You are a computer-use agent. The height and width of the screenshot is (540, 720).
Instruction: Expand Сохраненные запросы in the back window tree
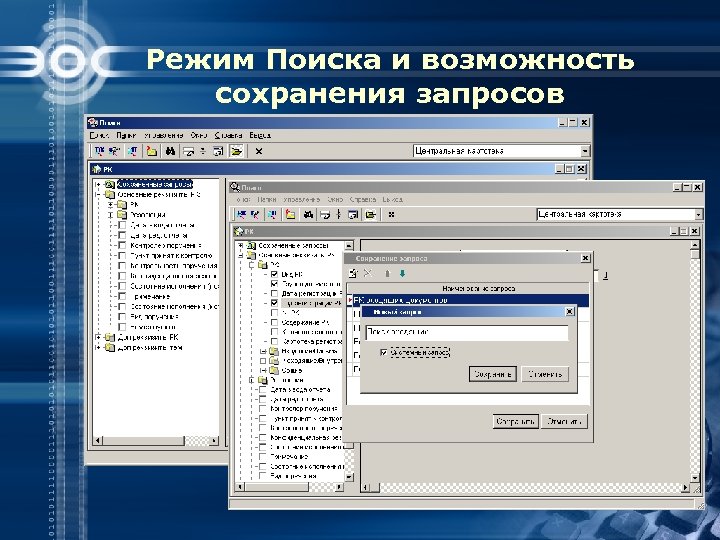pos(97,185)
